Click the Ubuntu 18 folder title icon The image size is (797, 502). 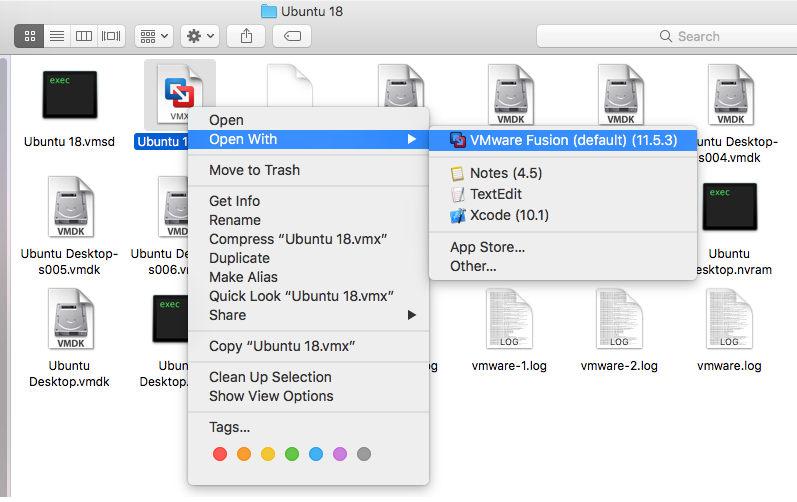(268, 11)
